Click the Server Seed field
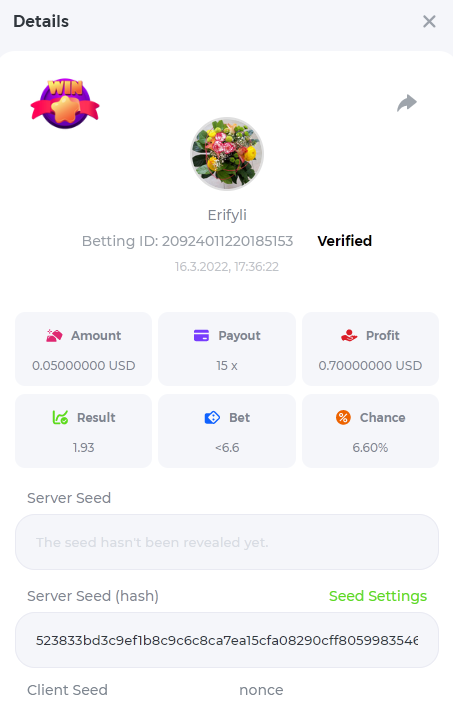453x703 pixels. (227, 542)
